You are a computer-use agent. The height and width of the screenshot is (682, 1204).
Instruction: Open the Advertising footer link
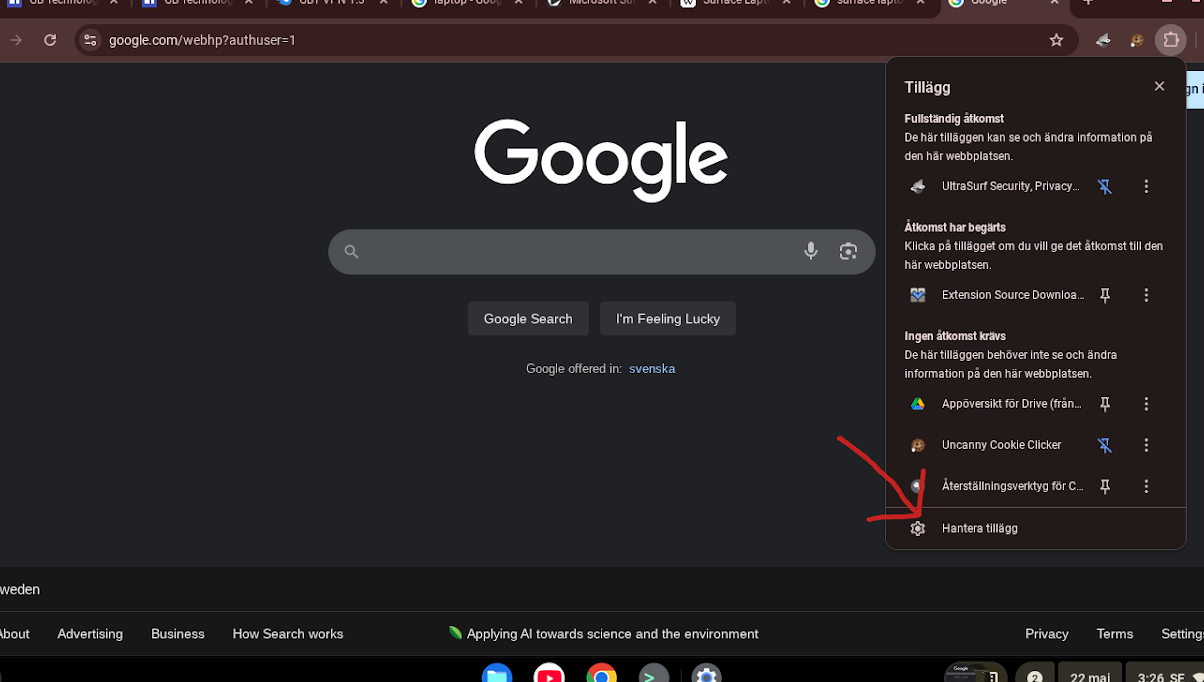(90, 634)
